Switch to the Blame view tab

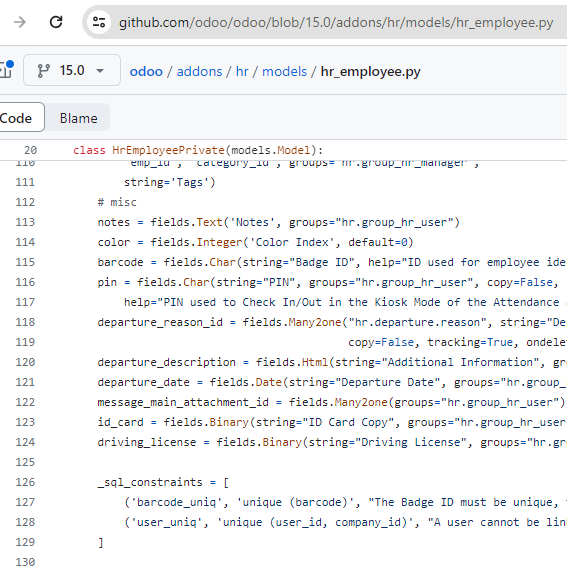point(78,118)
